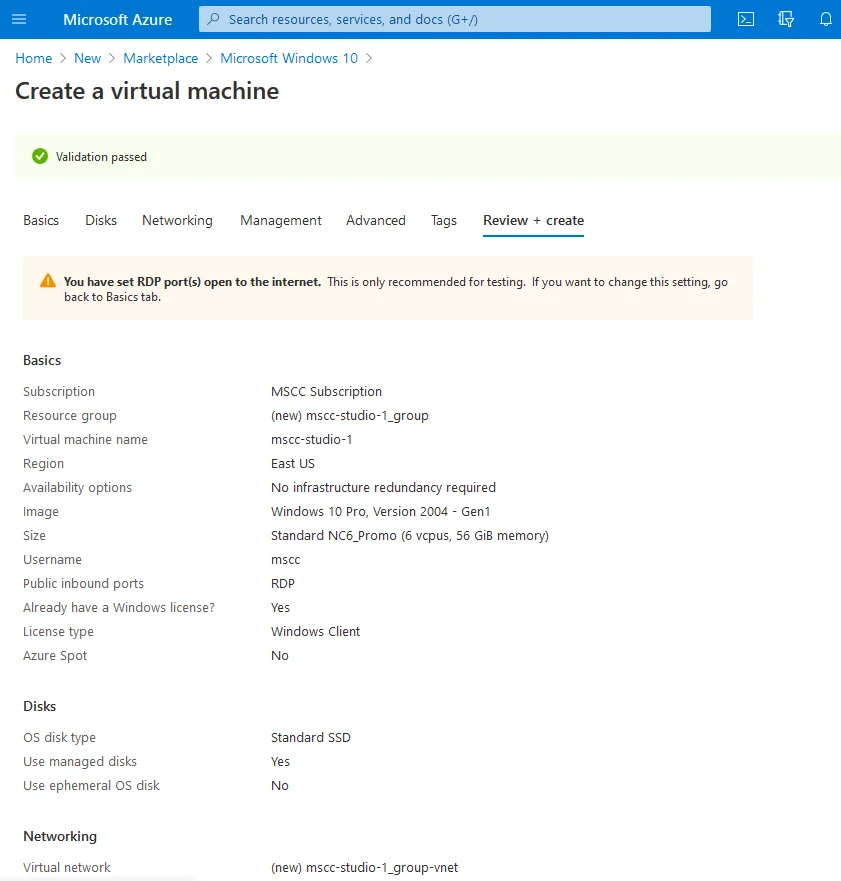Click the chevron after Microsoft Windows 10 breadcrumb
This screenshot has height=881, width=841.
tap(369, 58)
